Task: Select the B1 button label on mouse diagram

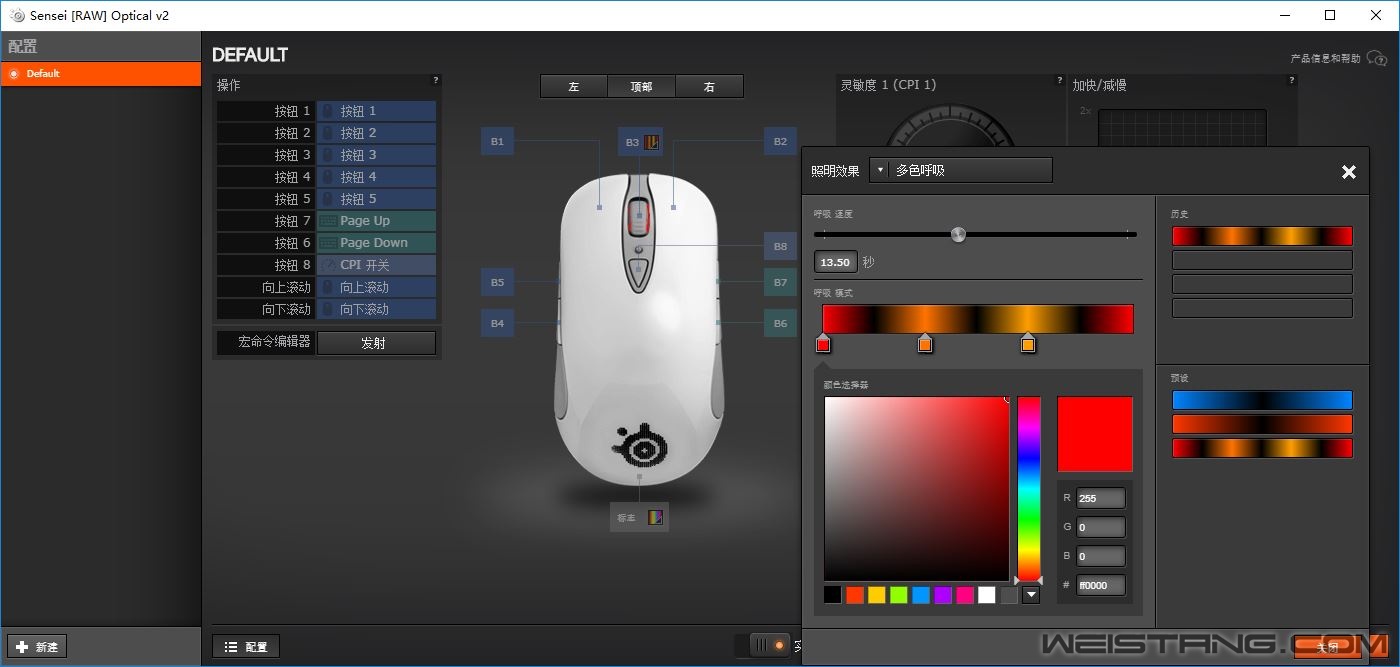Action: (497, 142)
